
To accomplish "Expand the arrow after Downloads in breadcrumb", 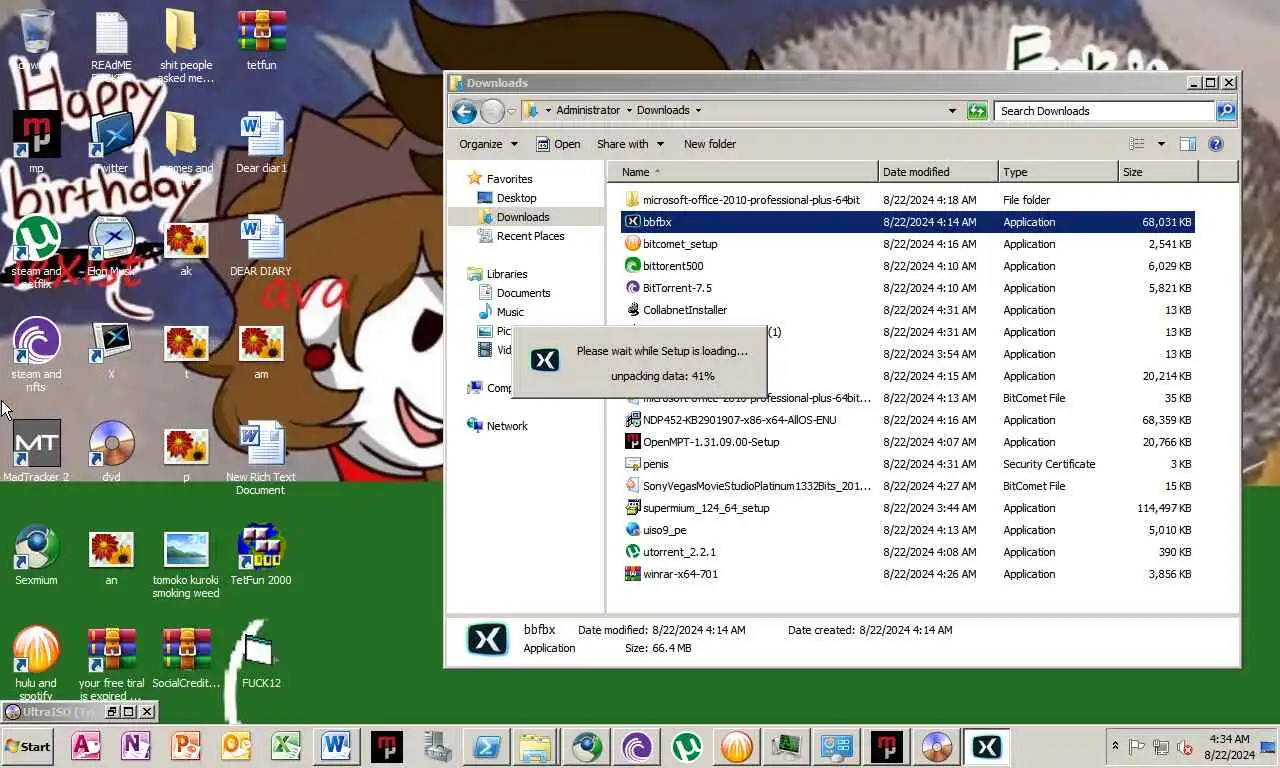I will 698,111.
